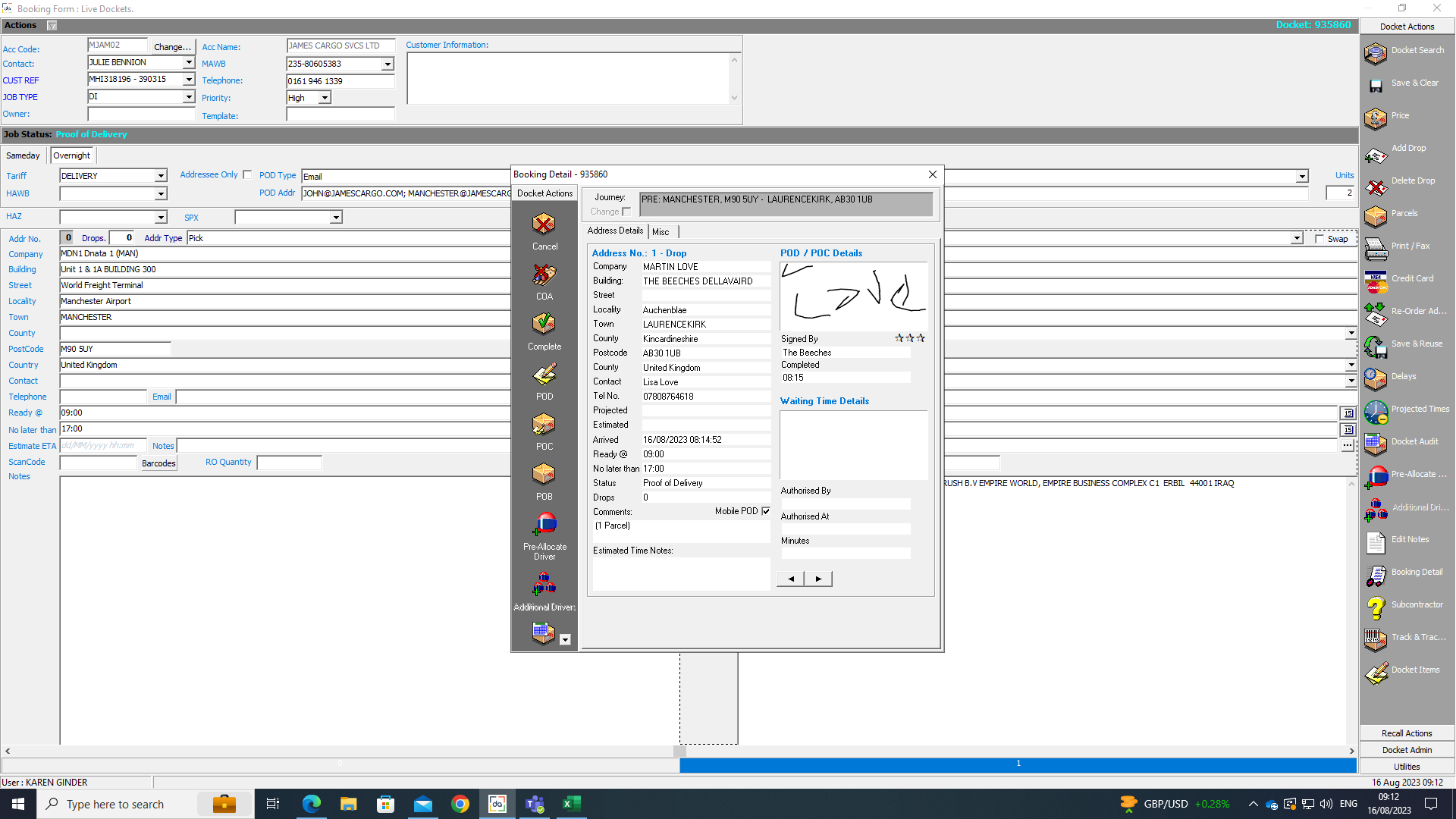Open Track & Trace barcode icon
The height and width of the screenshot is (819, 1456).
point(1375,639)
